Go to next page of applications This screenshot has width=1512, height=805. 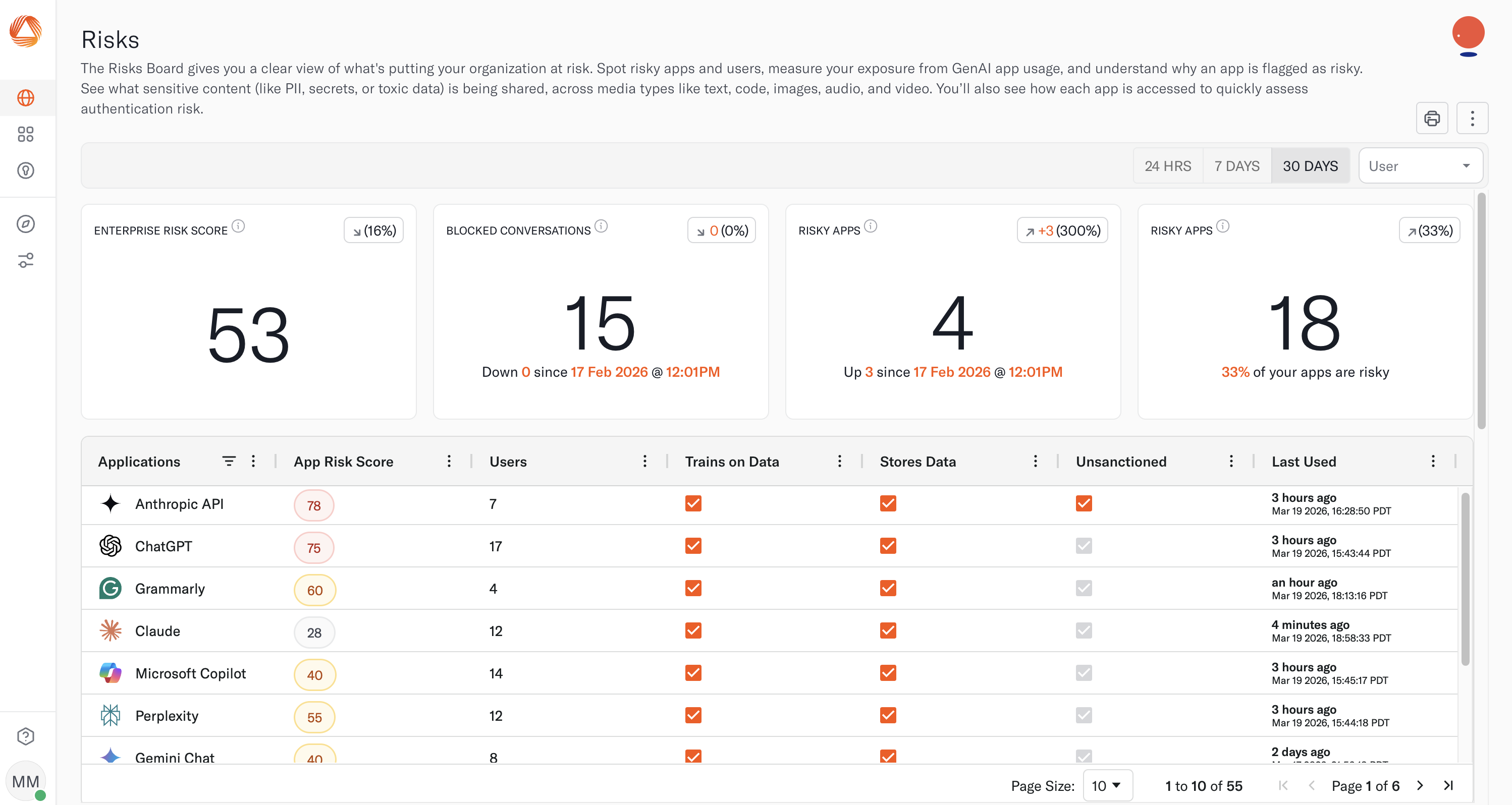[1420, 785]
